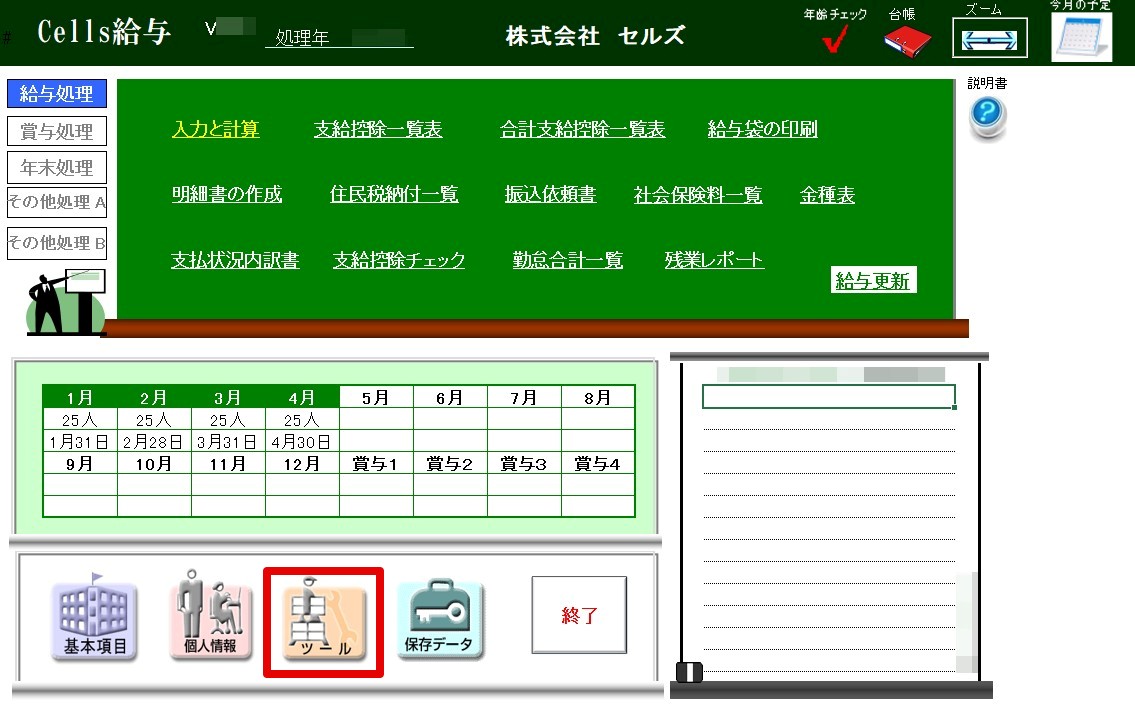Click the 年齢チェック red checkmark icon
Viewport: 1135px width, 710px height.
coord(835,40)
